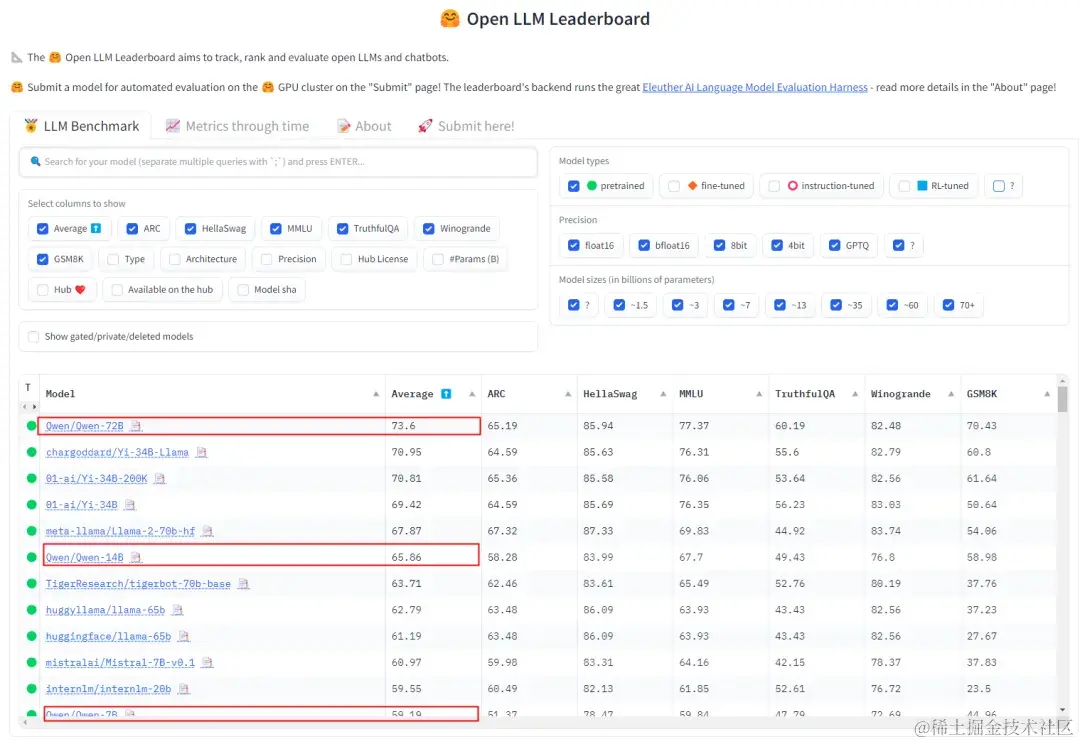
Task: Open the About tab
Action: 364,126
